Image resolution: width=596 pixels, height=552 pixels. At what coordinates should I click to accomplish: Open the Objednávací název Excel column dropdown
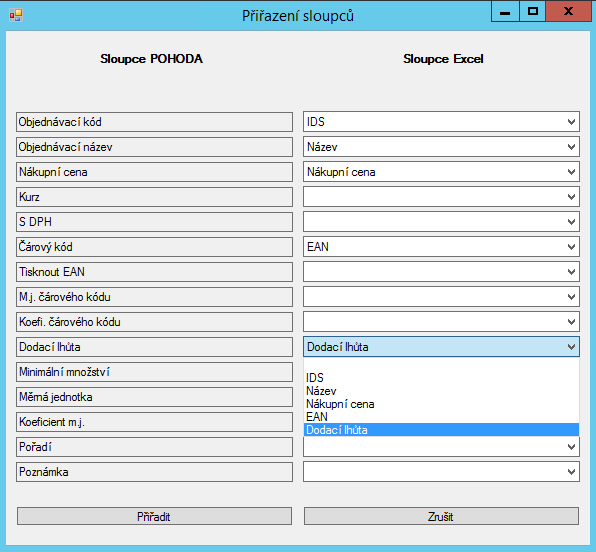click(441, 147)
